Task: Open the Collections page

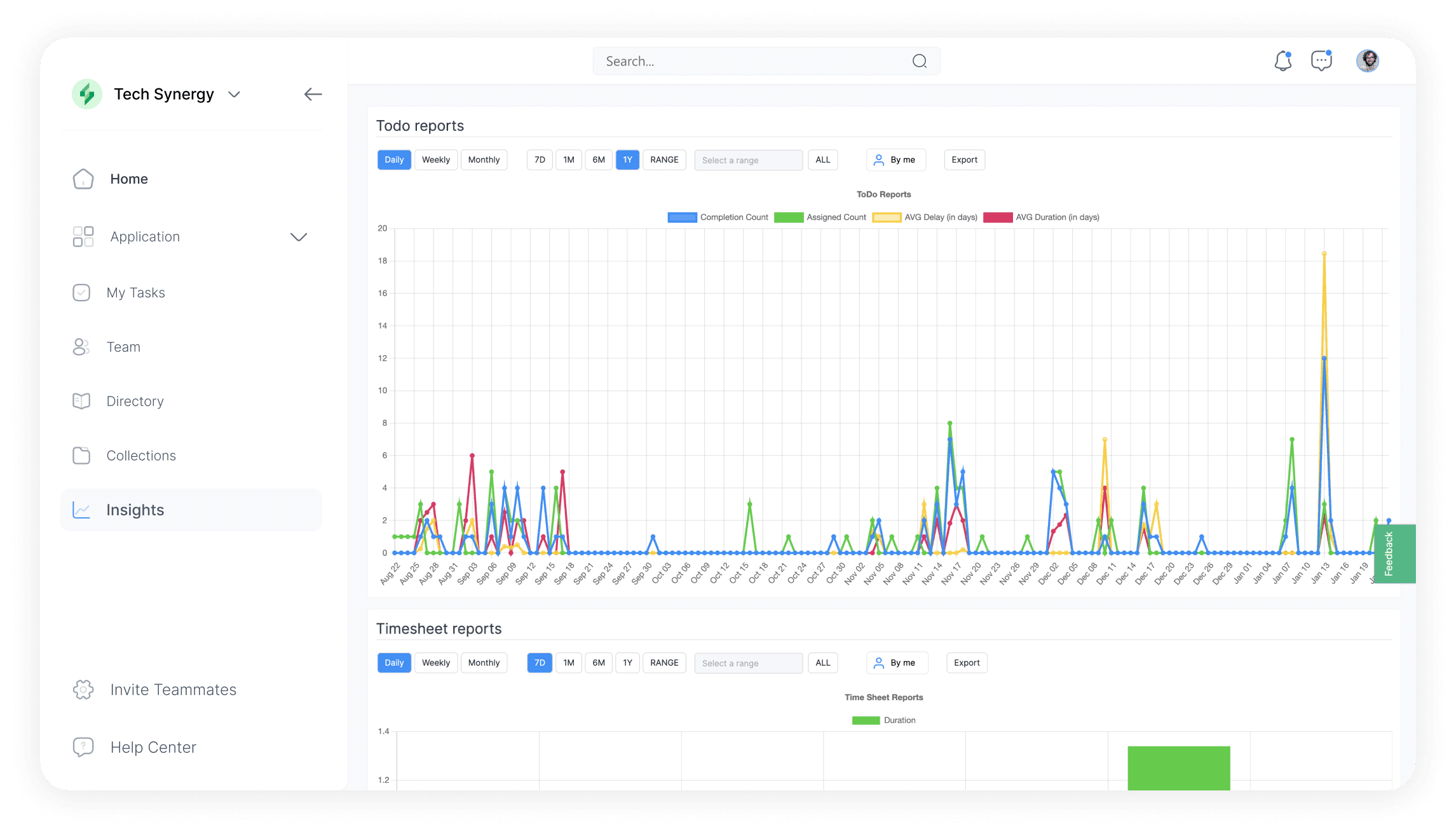Action: 141,456
